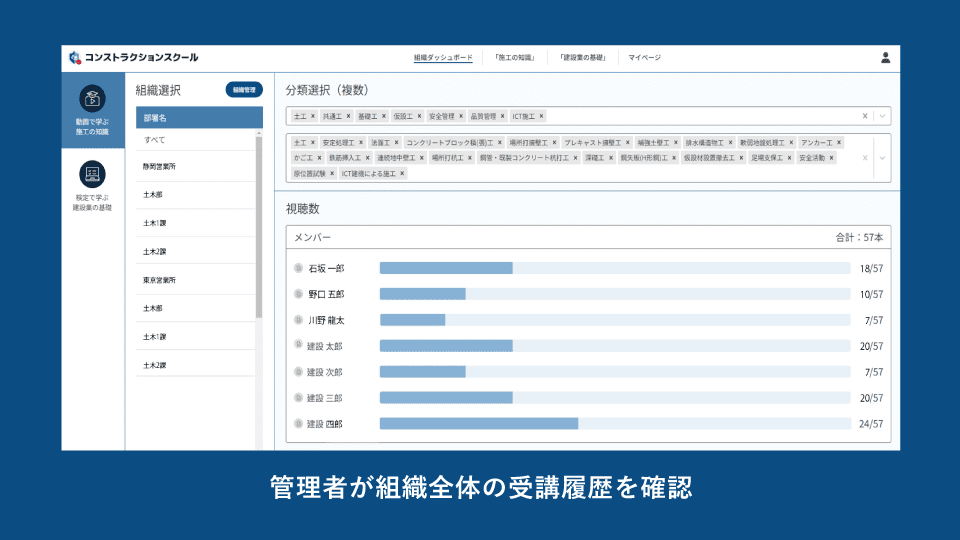The image size is (960, 540).
Task: Remove the 原位置試験 tag
Action: tap(332, 174)
